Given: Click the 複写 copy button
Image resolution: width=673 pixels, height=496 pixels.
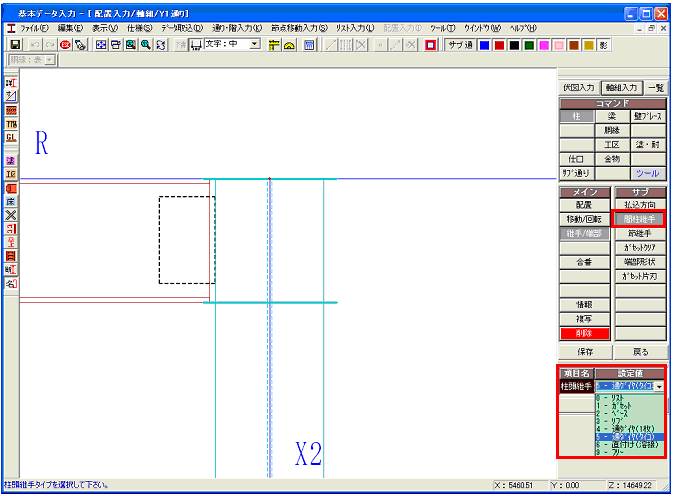Looking at the screenshot, I should click(x=584, y=319).
